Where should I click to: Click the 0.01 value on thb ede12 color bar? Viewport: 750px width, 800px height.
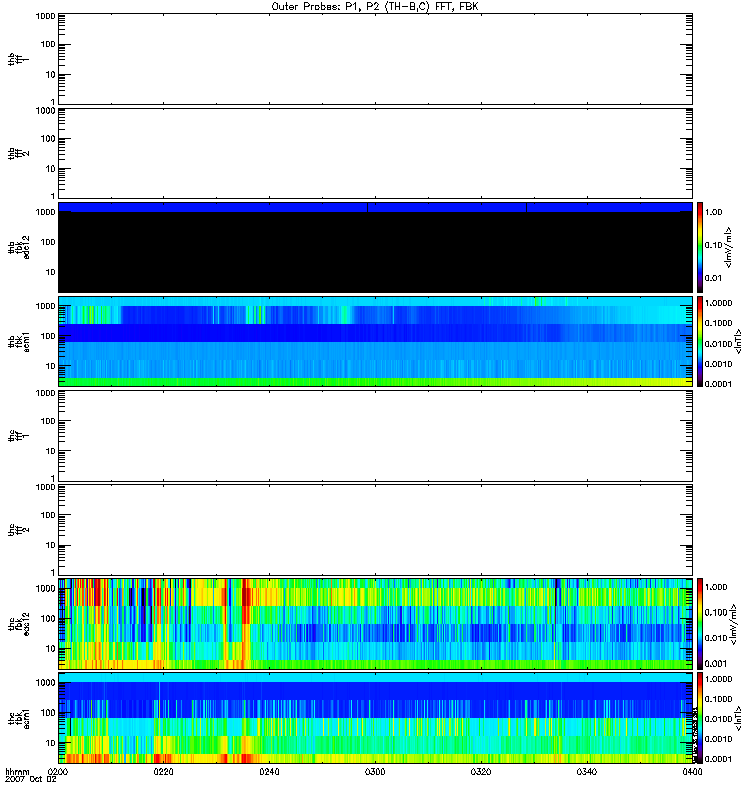click(x=714, y=278)
